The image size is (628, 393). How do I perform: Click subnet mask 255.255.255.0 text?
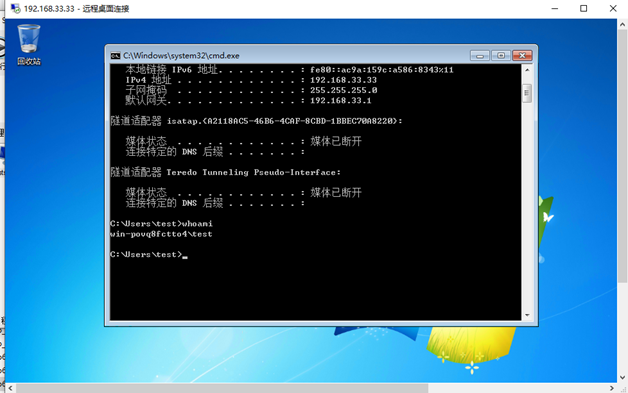coord(343,91)
